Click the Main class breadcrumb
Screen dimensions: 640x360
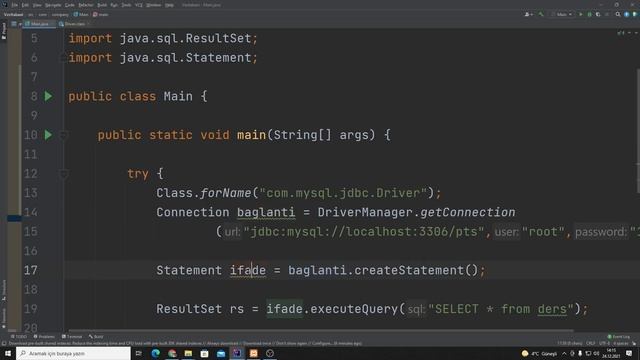pos(81,14)
